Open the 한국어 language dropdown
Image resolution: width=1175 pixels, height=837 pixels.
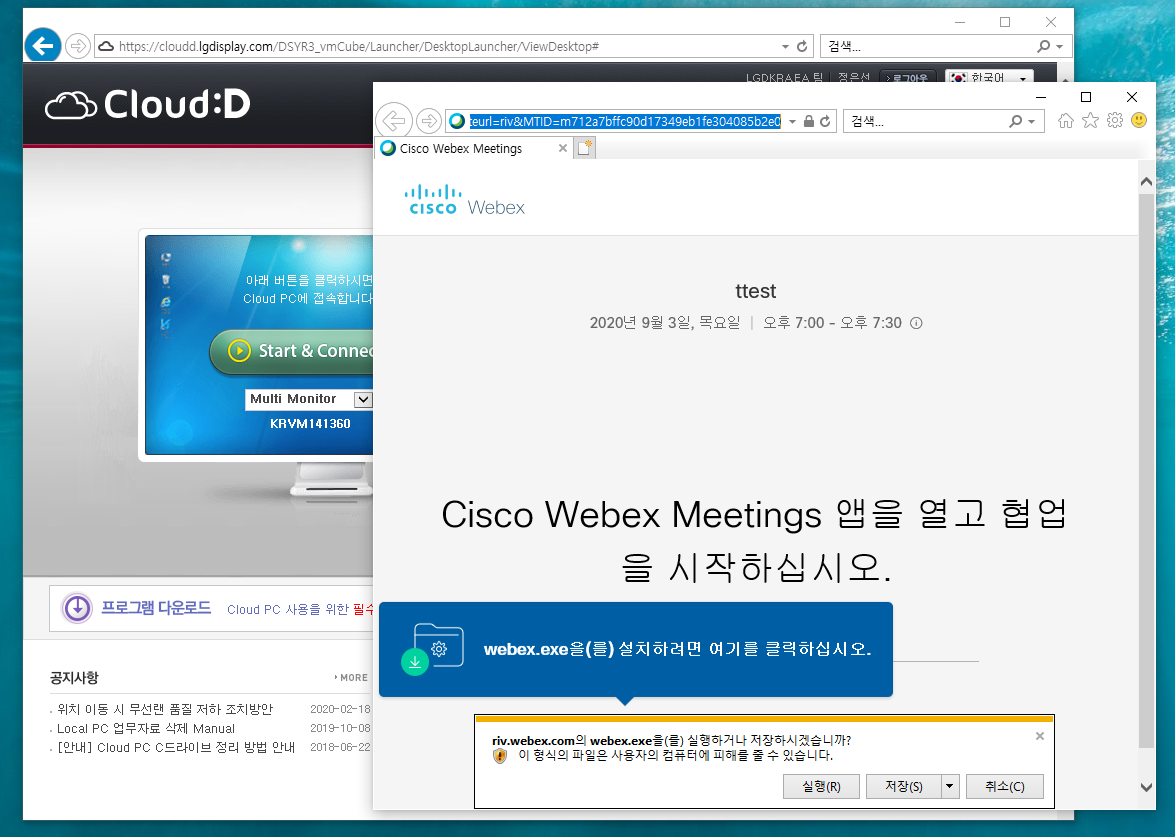pos(989,76)
